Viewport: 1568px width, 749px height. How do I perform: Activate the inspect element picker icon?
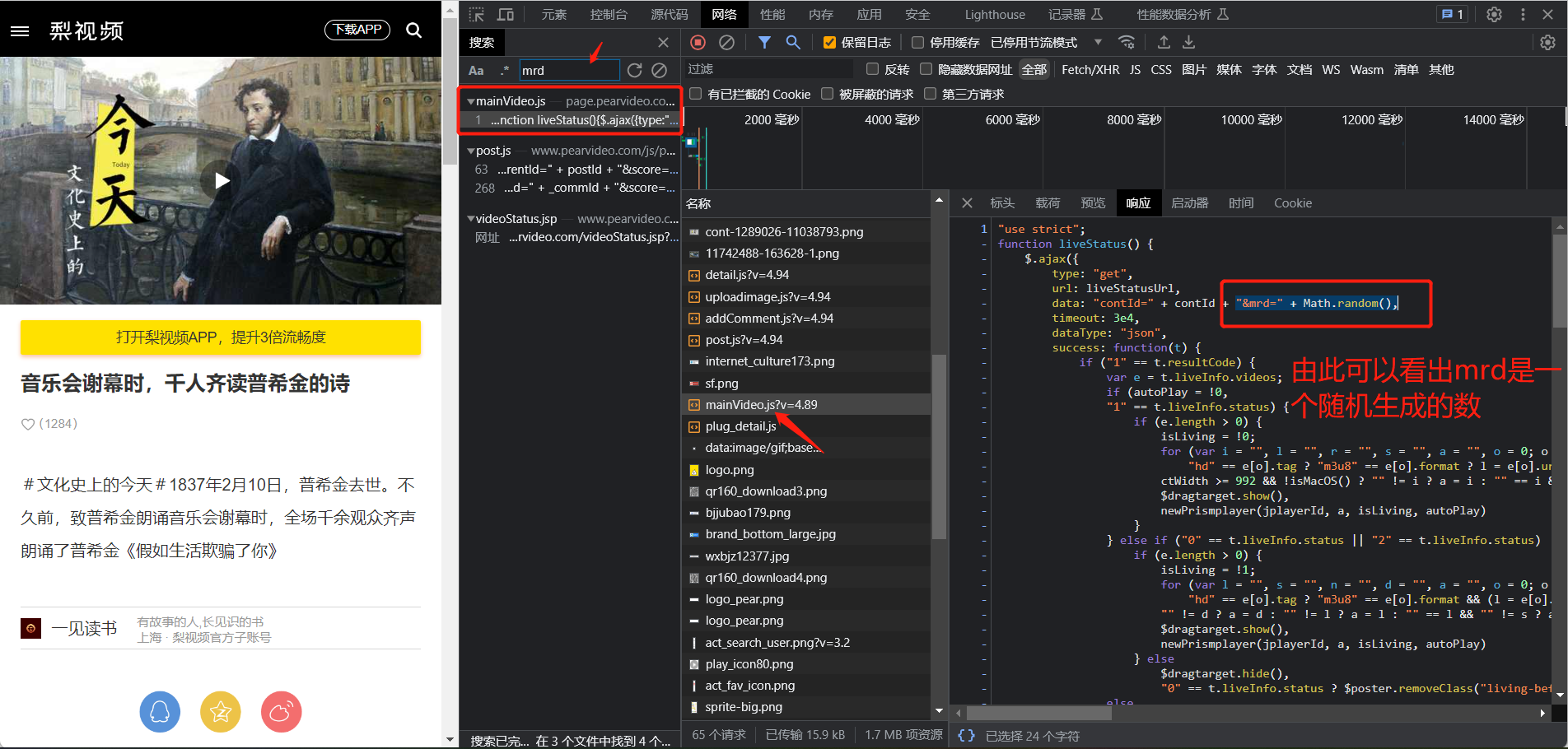click(476, 15)
